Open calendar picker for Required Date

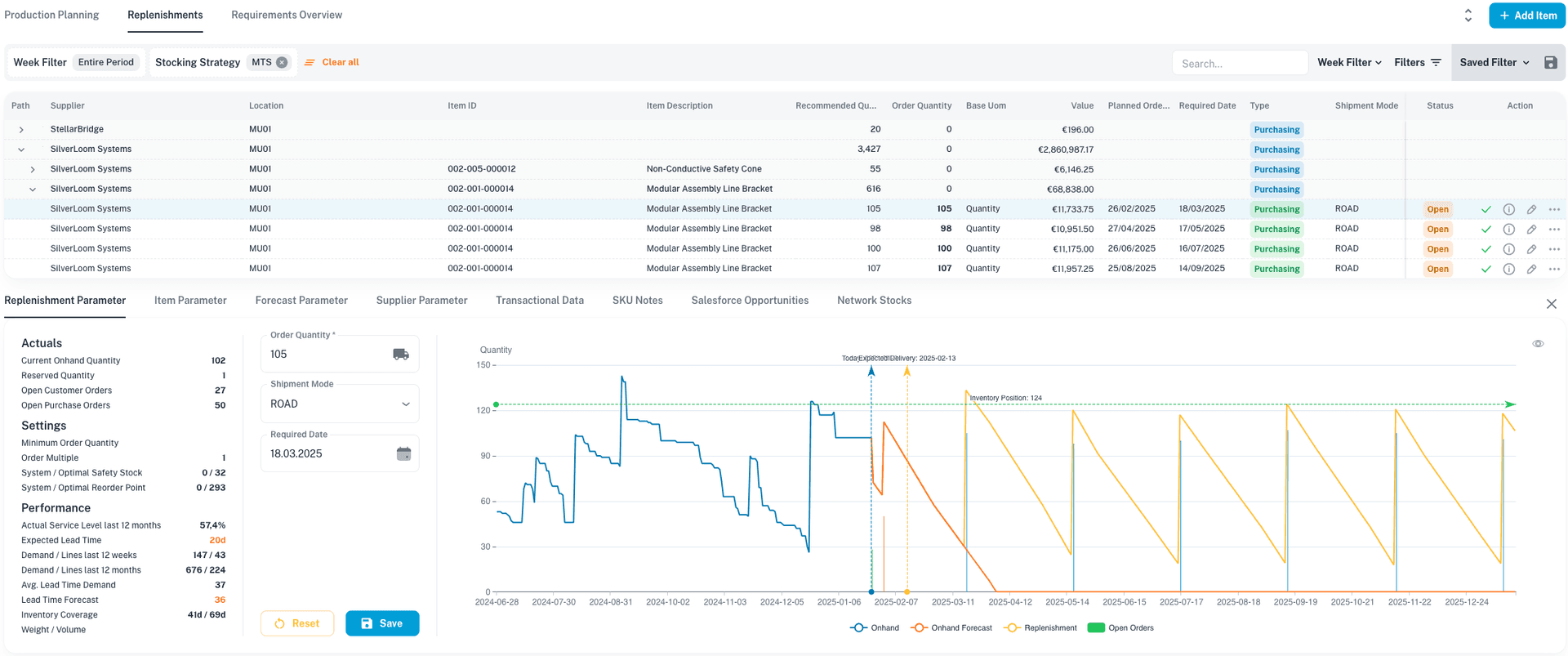pyautogui.click(x=403, y=454)
